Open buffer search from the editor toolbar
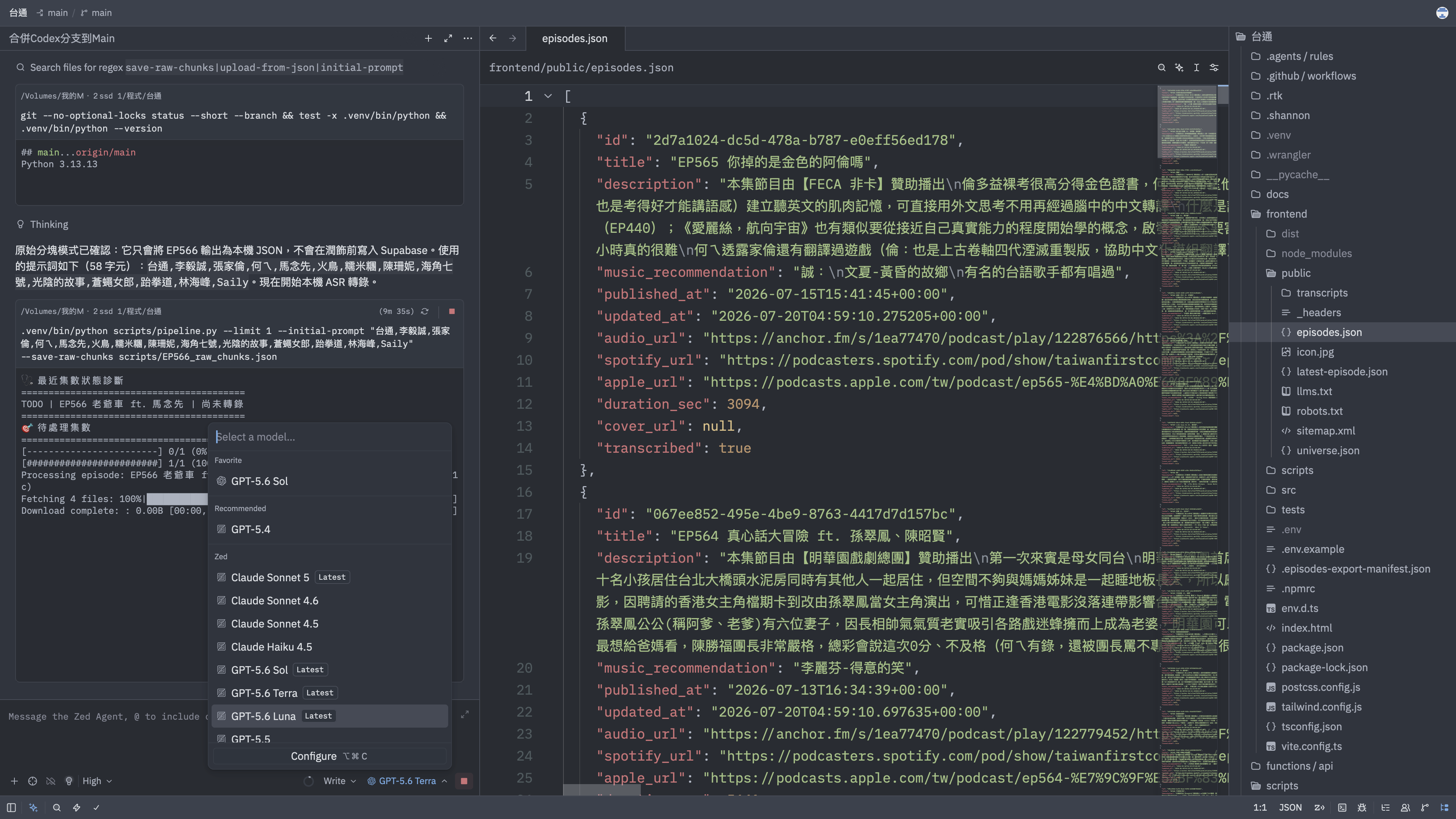This screenshot has width=1456, height=819. coord(1161,68)
